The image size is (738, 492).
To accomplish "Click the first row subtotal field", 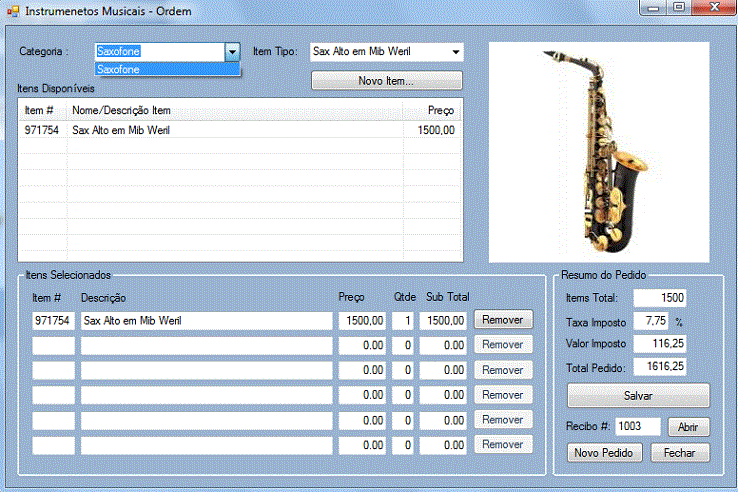I will [x=443, y=321].
